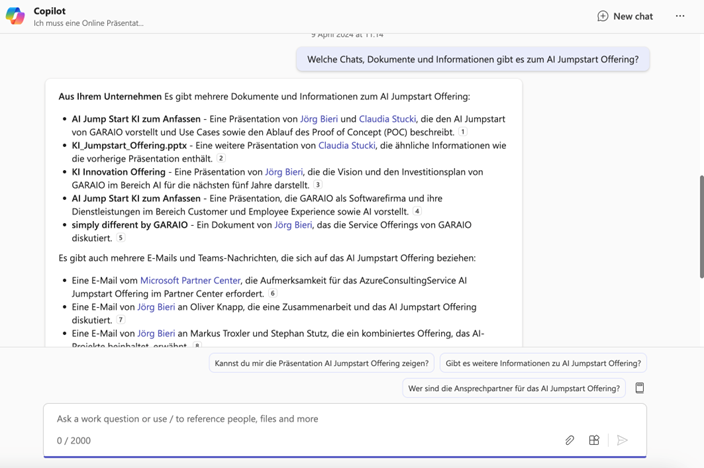Screen dimensions: 704x468
Task: Click the 'KI Innovation Offering' title text
Action: [x=119, y=172]
